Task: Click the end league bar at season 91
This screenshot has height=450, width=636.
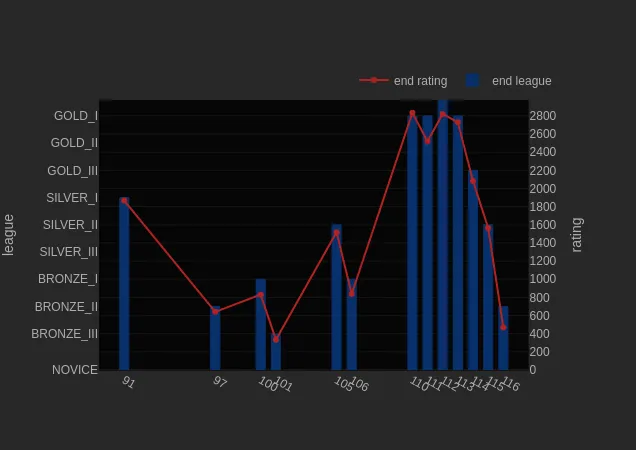Action: (x=124, y=284)
